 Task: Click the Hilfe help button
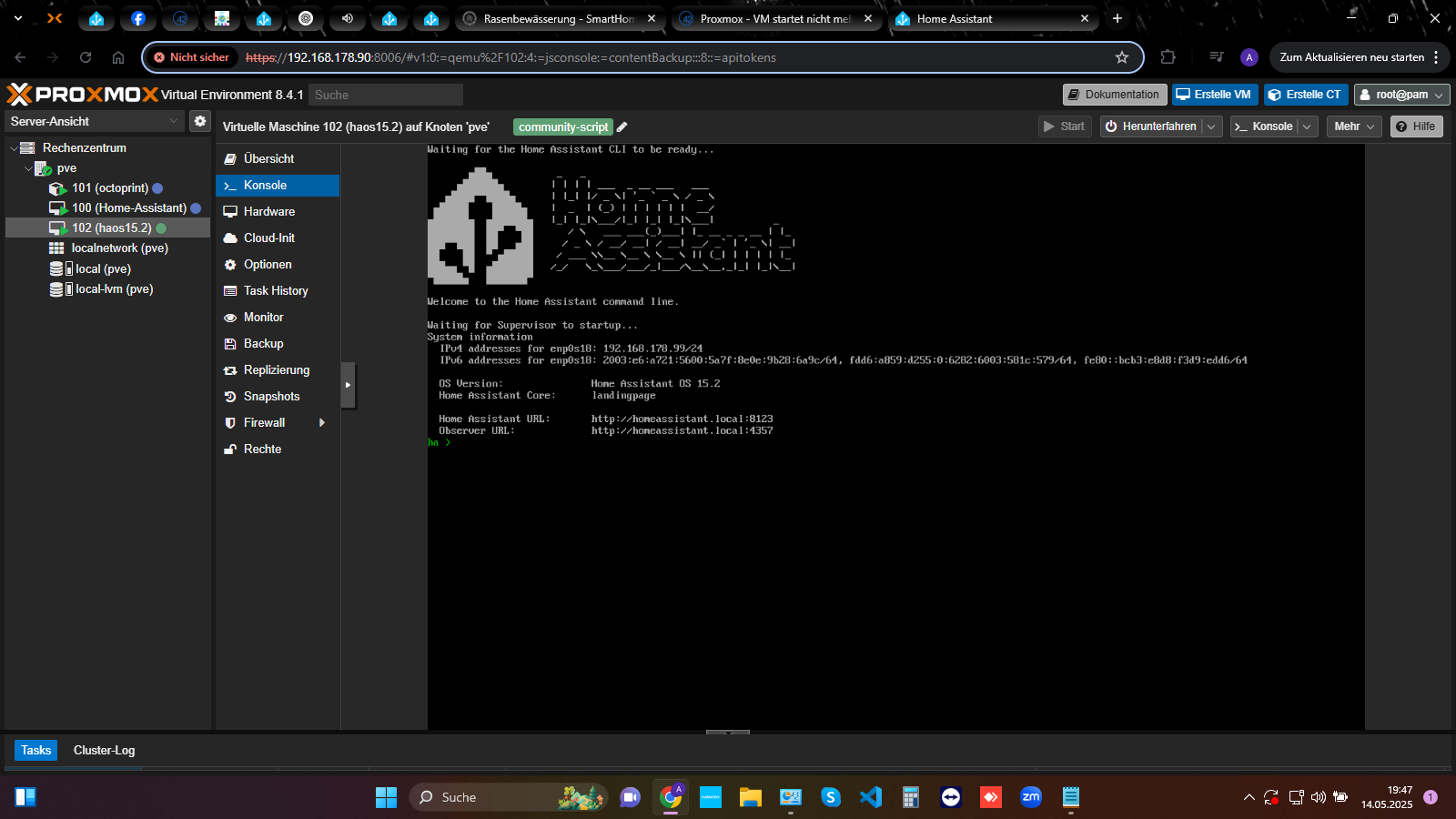click(x=1416, y=126)
